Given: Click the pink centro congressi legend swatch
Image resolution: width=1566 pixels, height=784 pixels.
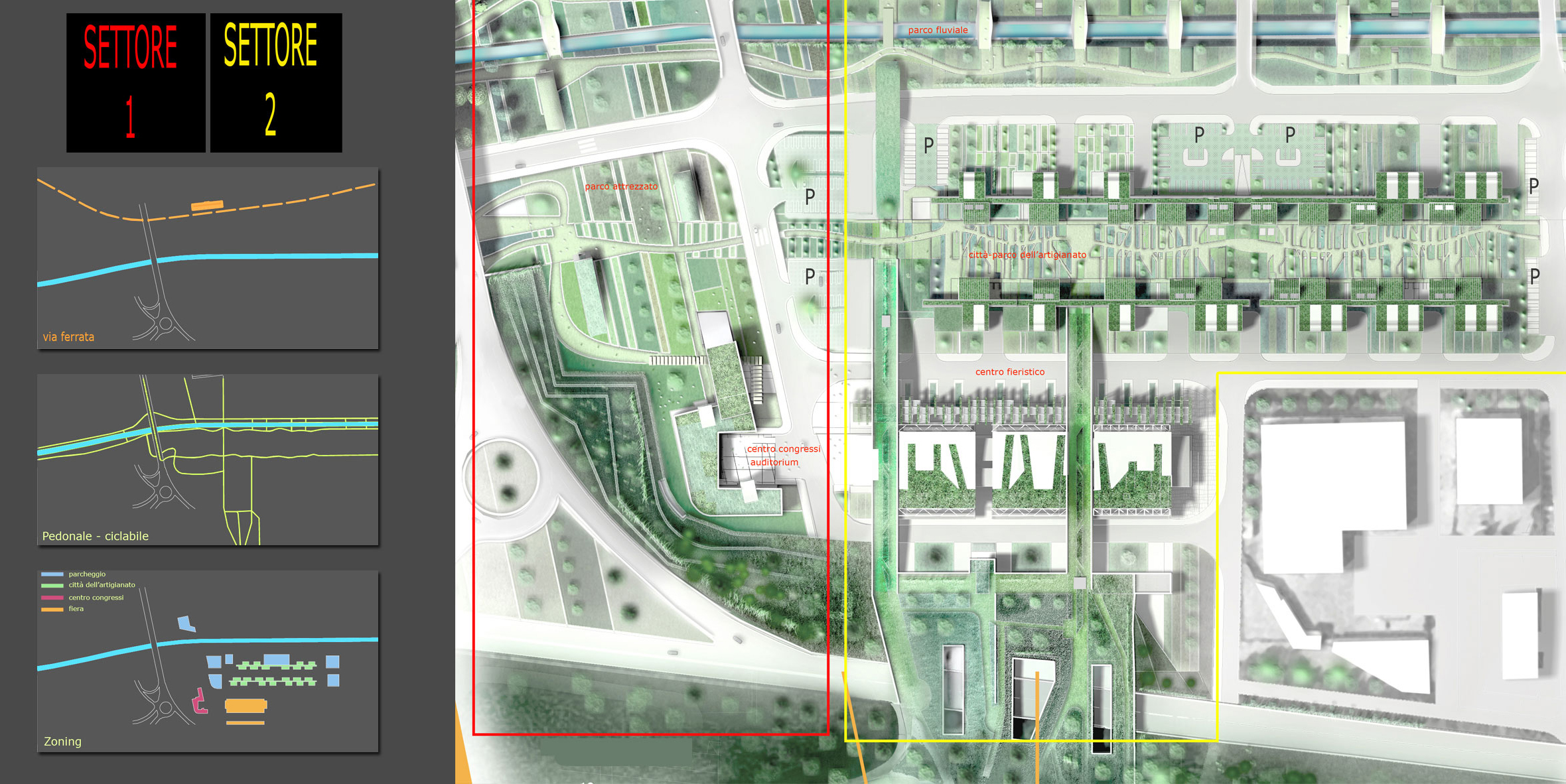Looking at the screenshot, I should point(52,598).
